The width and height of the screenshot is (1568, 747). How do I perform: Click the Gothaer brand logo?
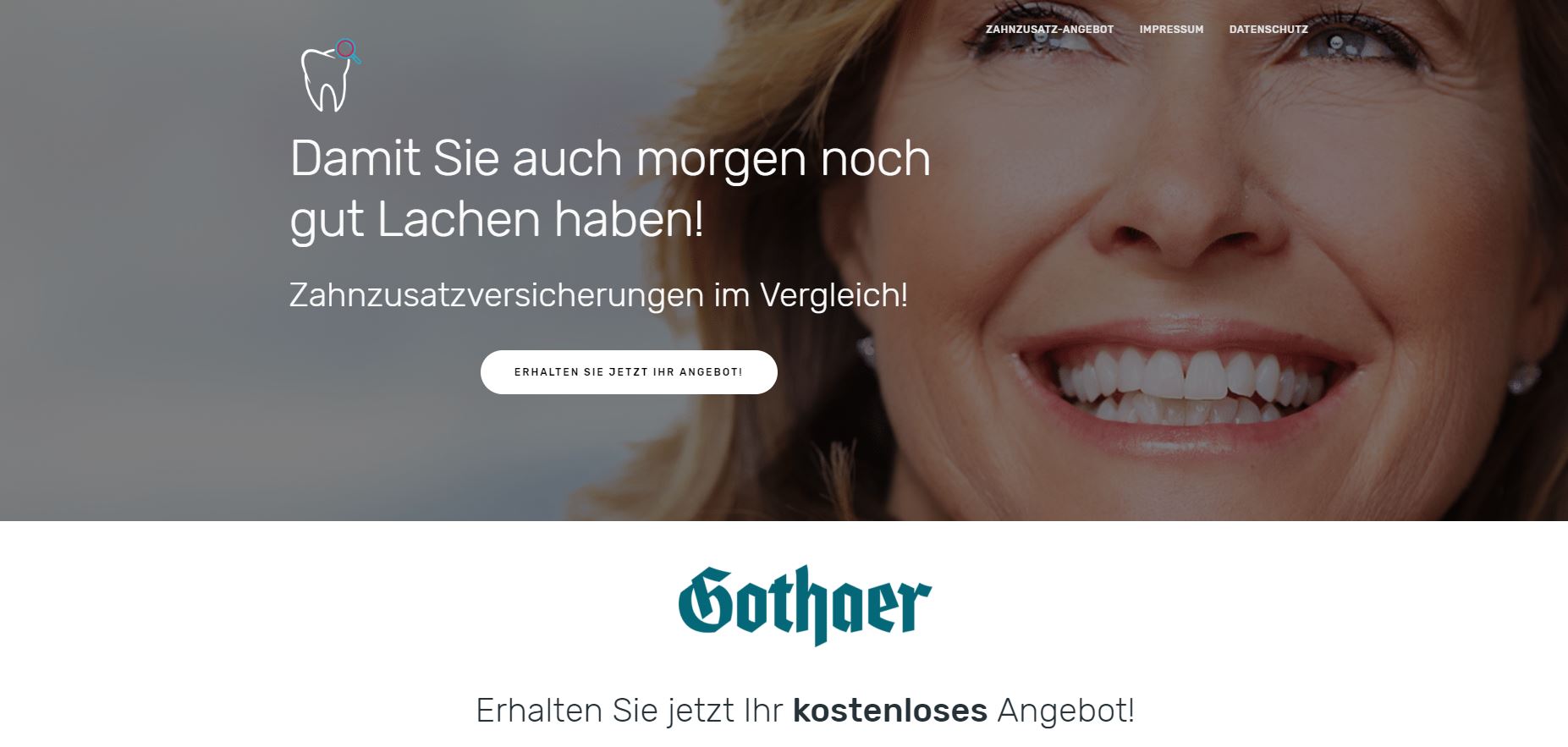tap(805, 605)
